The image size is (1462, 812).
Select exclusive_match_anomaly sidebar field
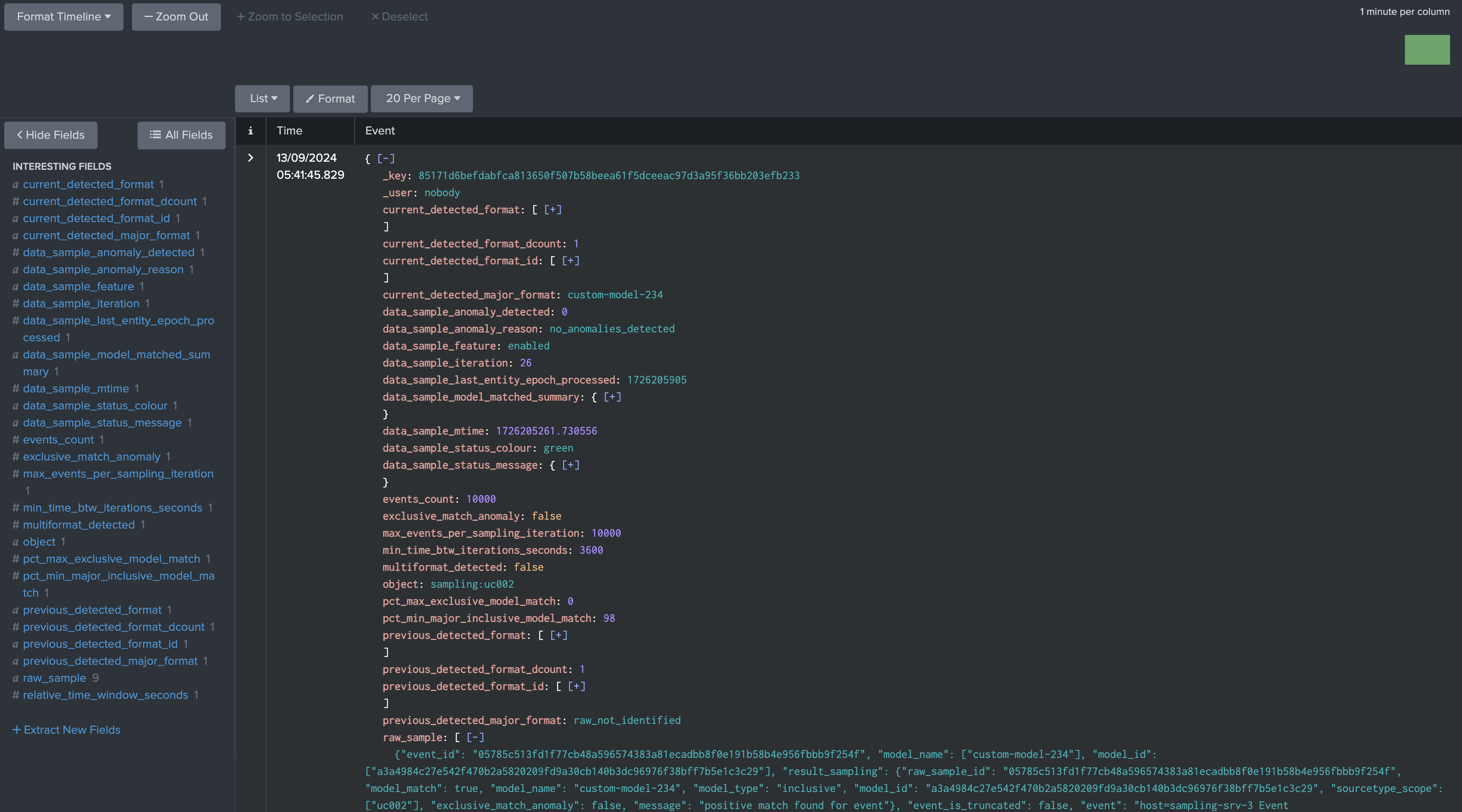[92, 457]
